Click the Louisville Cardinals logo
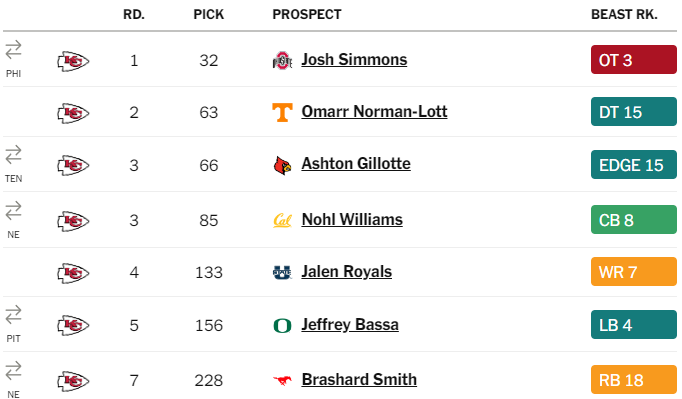The width and height of the screenshot is (682, 399). 282,165
